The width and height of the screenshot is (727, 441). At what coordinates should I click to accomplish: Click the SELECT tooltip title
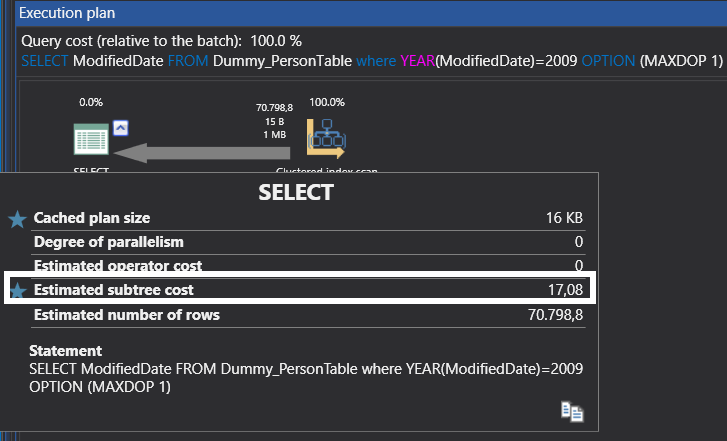pos(296,192)
